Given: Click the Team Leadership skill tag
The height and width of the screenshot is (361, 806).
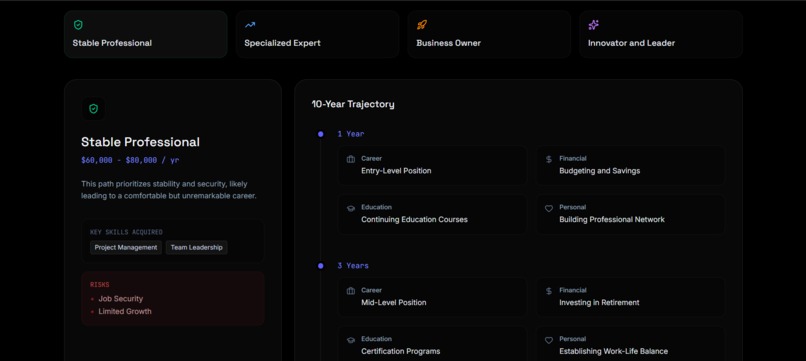Looking at the screenshot, I should (x=196, y=247).
